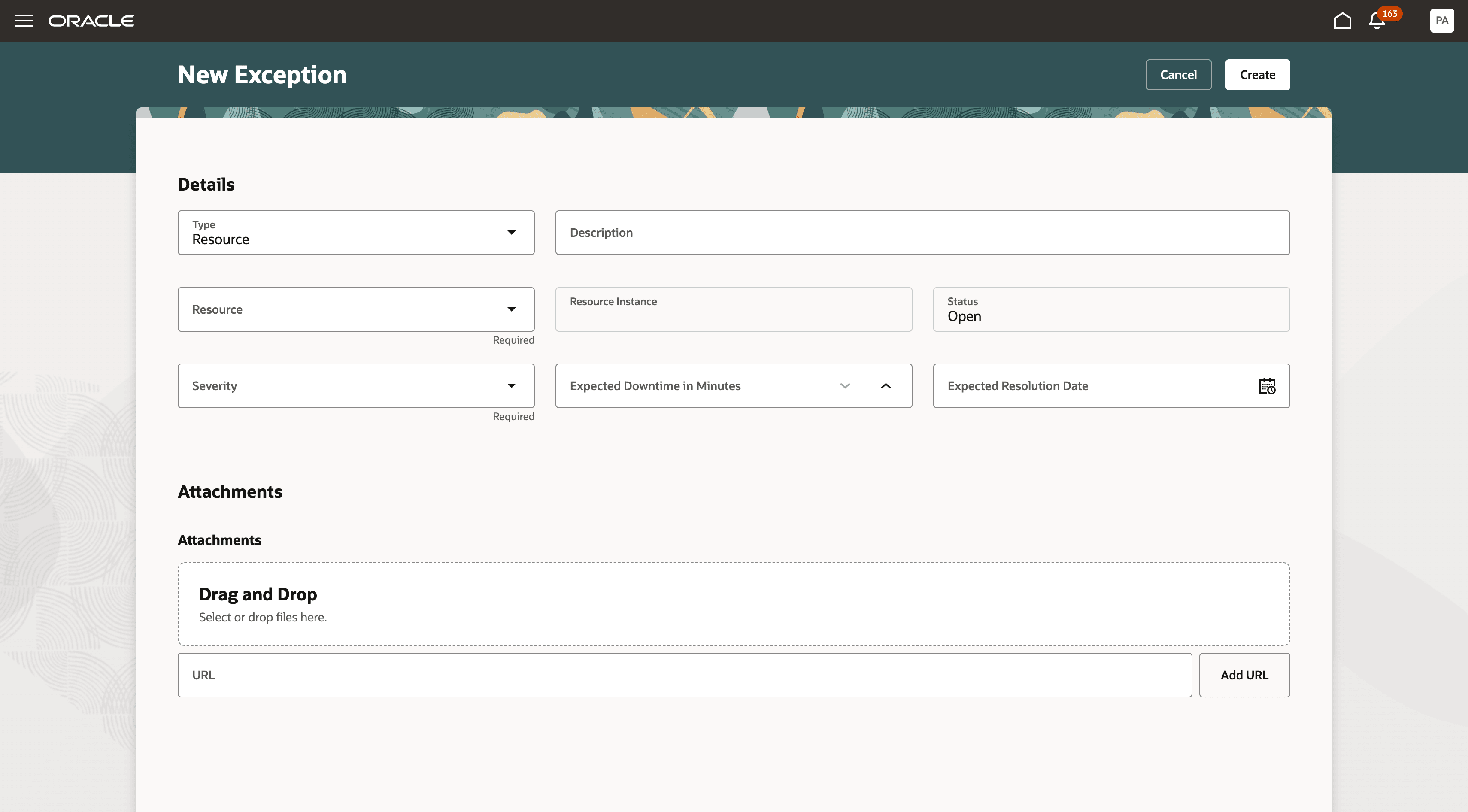1468x812 pixels.
Task: Open the hamburger navigation menu
Action: [x=24, y=21]
